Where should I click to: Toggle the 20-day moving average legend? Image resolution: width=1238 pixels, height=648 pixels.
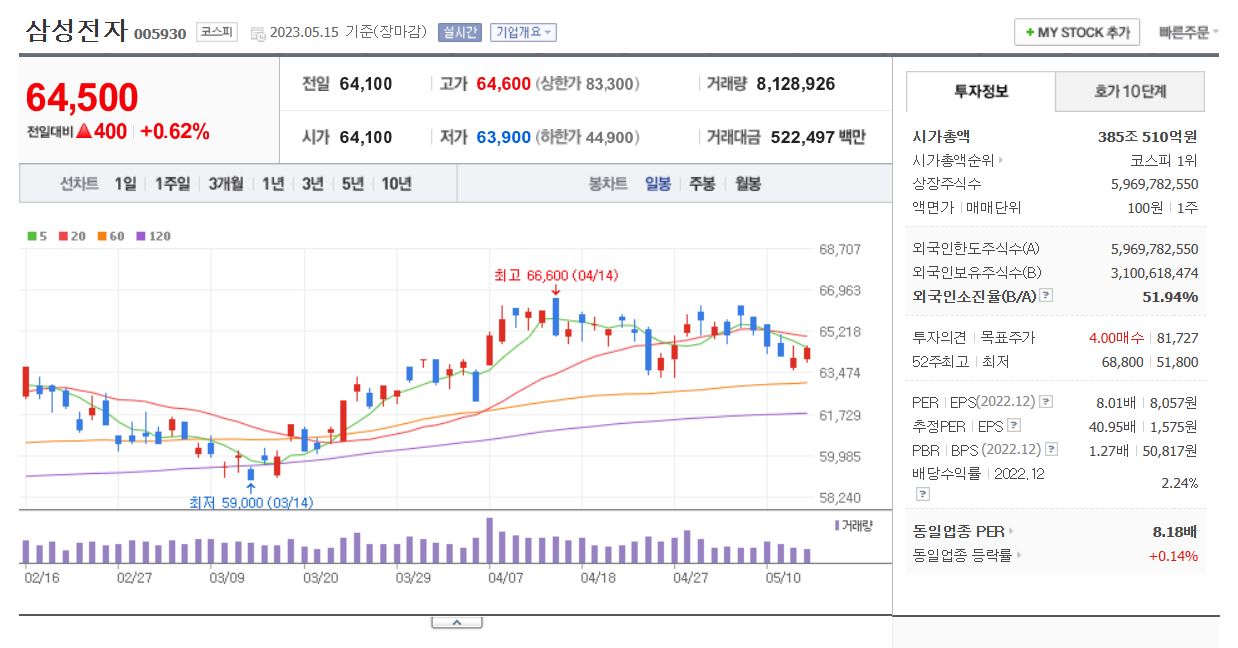pyautogui.click(x=71, y=236)
